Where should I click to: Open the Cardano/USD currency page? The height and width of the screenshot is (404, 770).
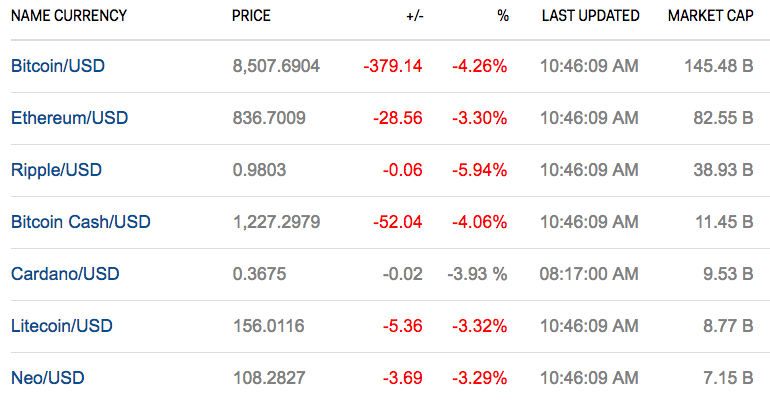click(x=64, y=274)
